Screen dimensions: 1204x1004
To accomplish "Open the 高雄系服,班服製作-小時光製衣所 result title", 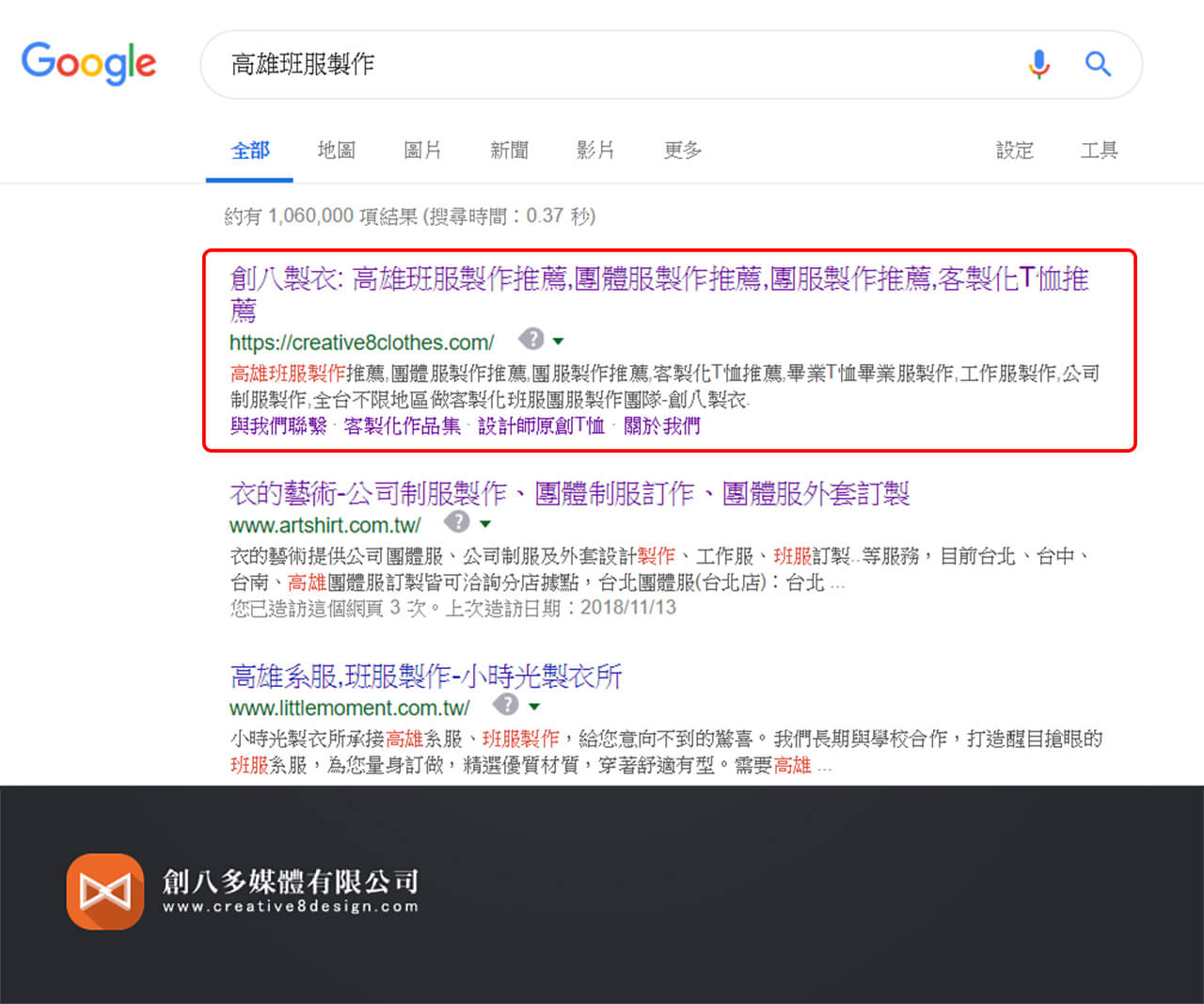I will 426,676.
